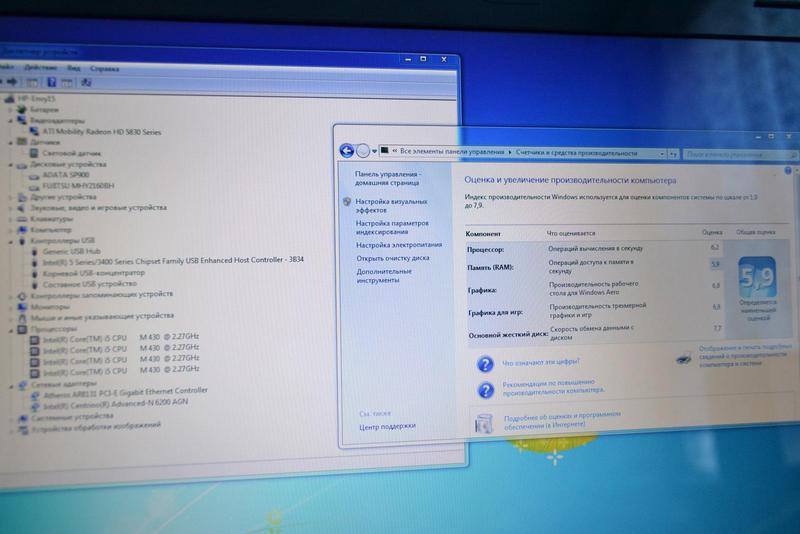Select the ADATA SP900 disk drive

[x=67, y=175]
